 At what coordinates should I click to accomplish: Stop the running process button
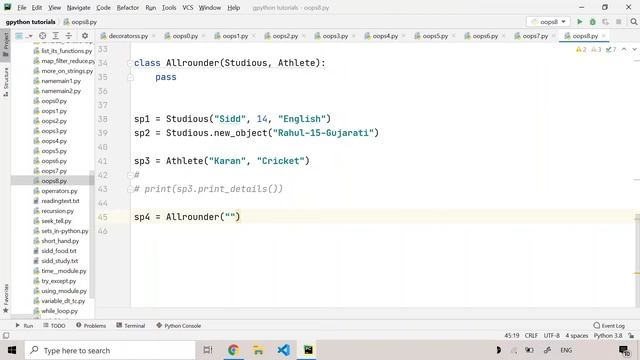619,22
